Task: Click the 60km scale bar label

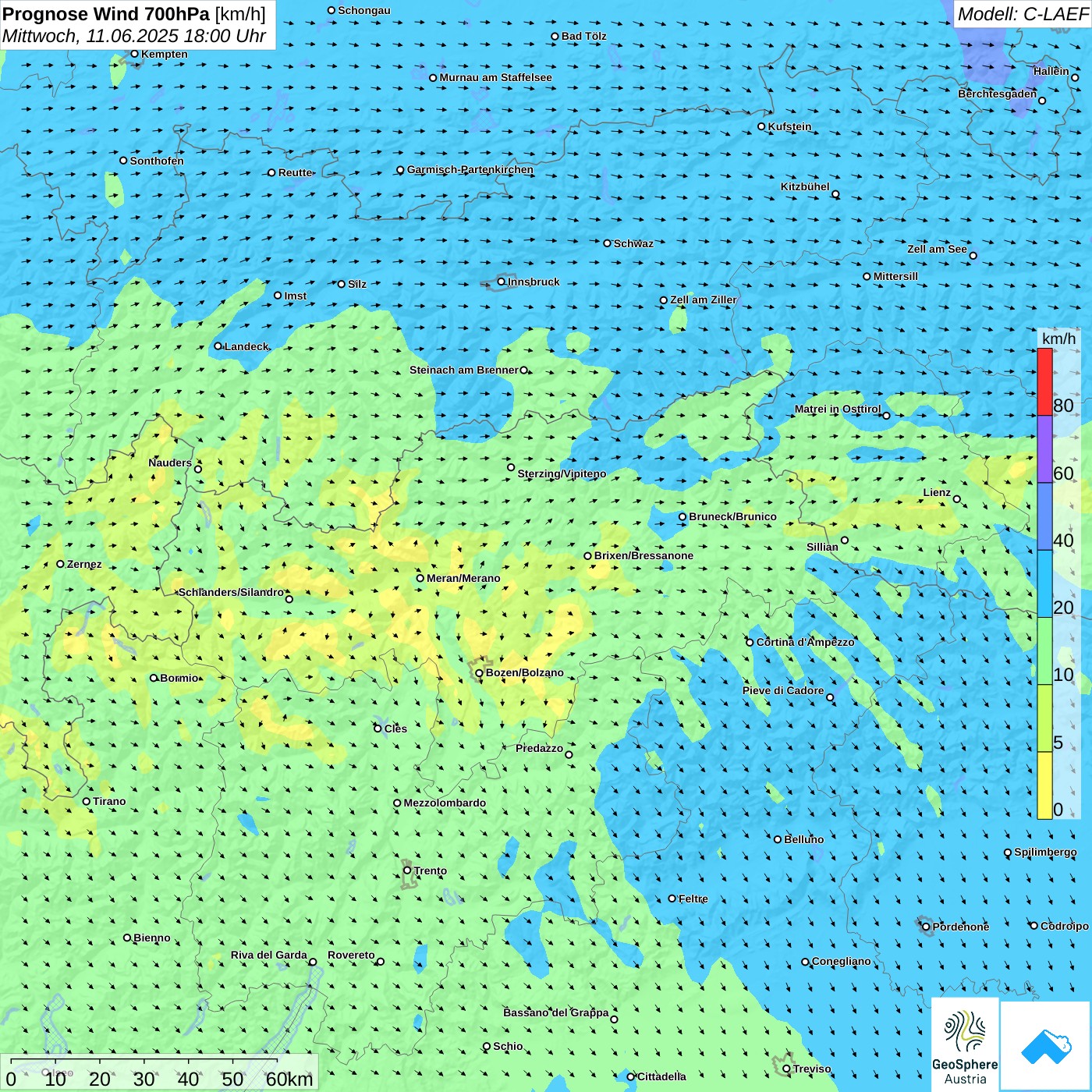Action: pyautogui.click(x=289, y=1079)
